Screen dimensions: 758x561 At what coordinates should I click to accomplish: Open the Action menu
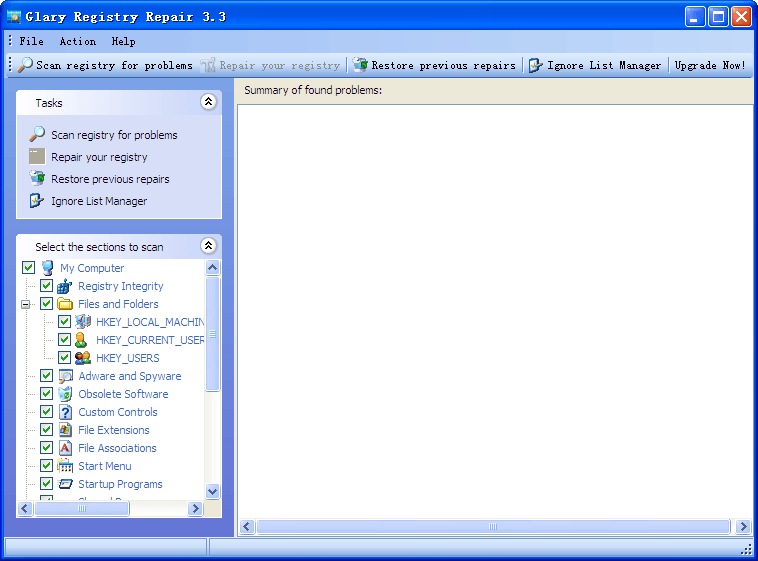click(x=77, y=41)
